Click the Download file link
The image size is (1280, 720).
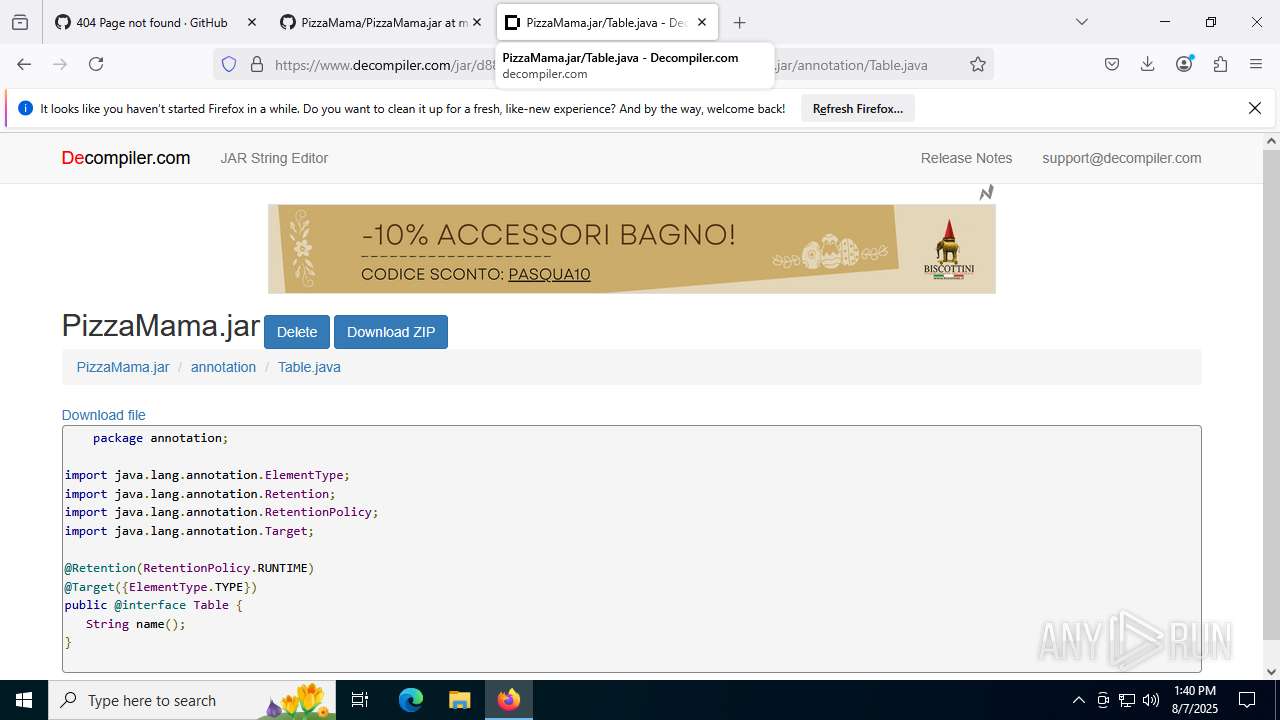[104, 415]
